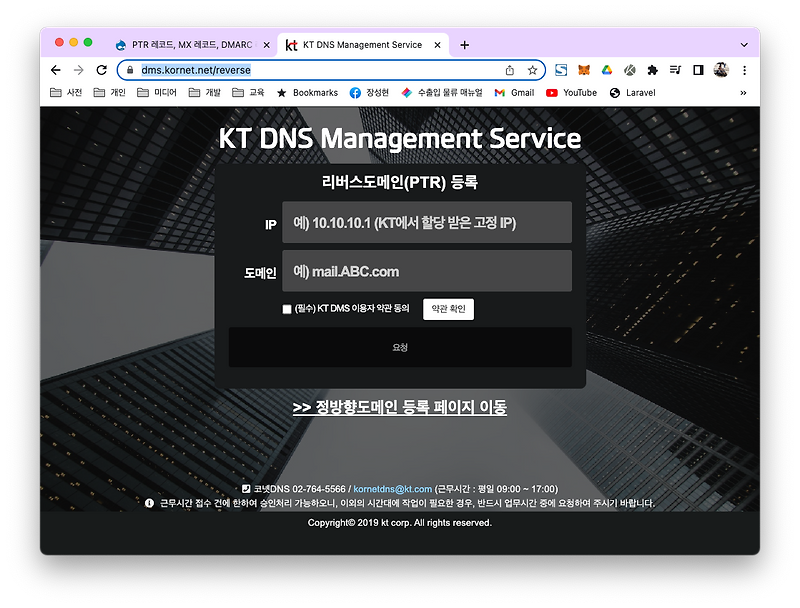Viewport: 800px width, 608px height.
Task: Click the padlock site info icon
Action: [130, 70]
